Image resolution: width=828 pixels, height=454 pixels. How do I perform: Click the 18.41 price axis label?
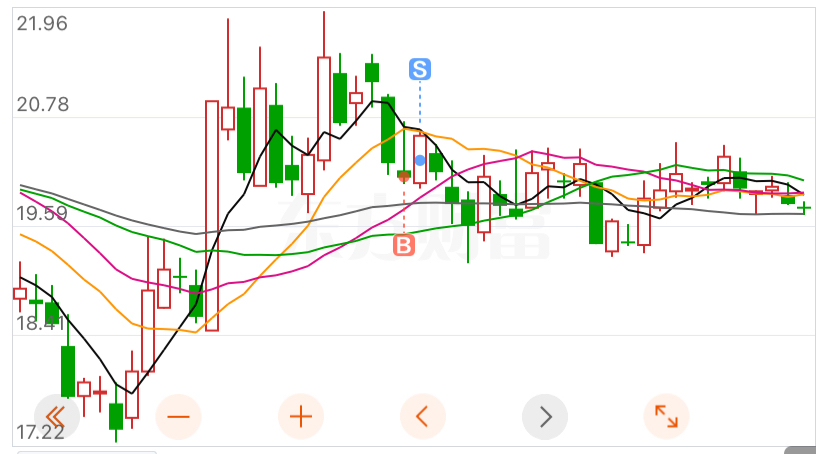(x=40, y=323)
